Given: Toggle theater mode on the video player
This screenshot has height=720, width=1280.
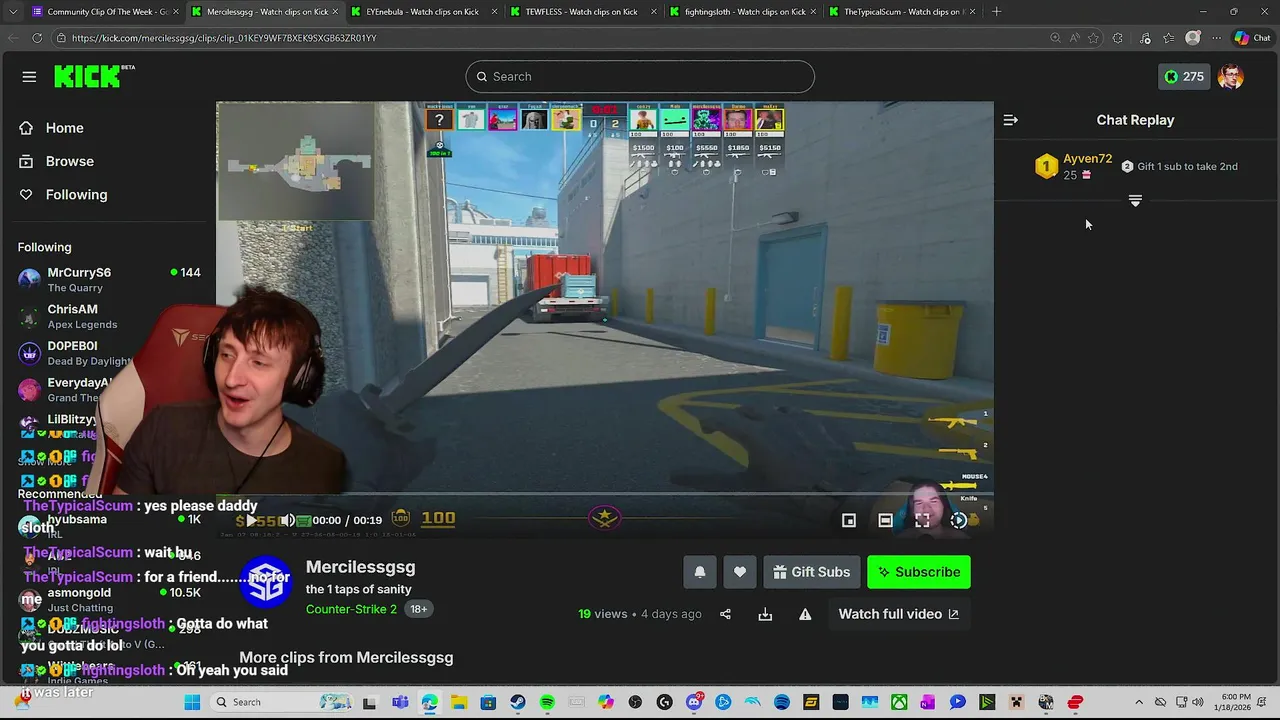Looking at the screenshot, I should click(x=886, y=520).
